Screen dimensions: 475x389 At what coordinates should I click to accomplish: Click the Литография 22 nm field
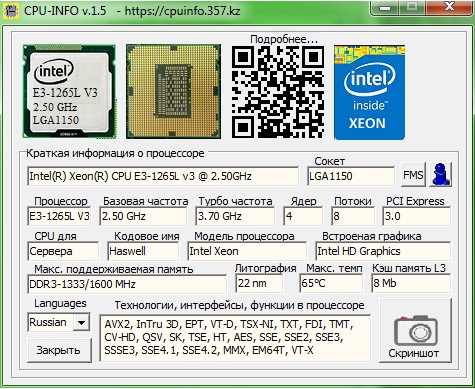[x=259, y=283]
